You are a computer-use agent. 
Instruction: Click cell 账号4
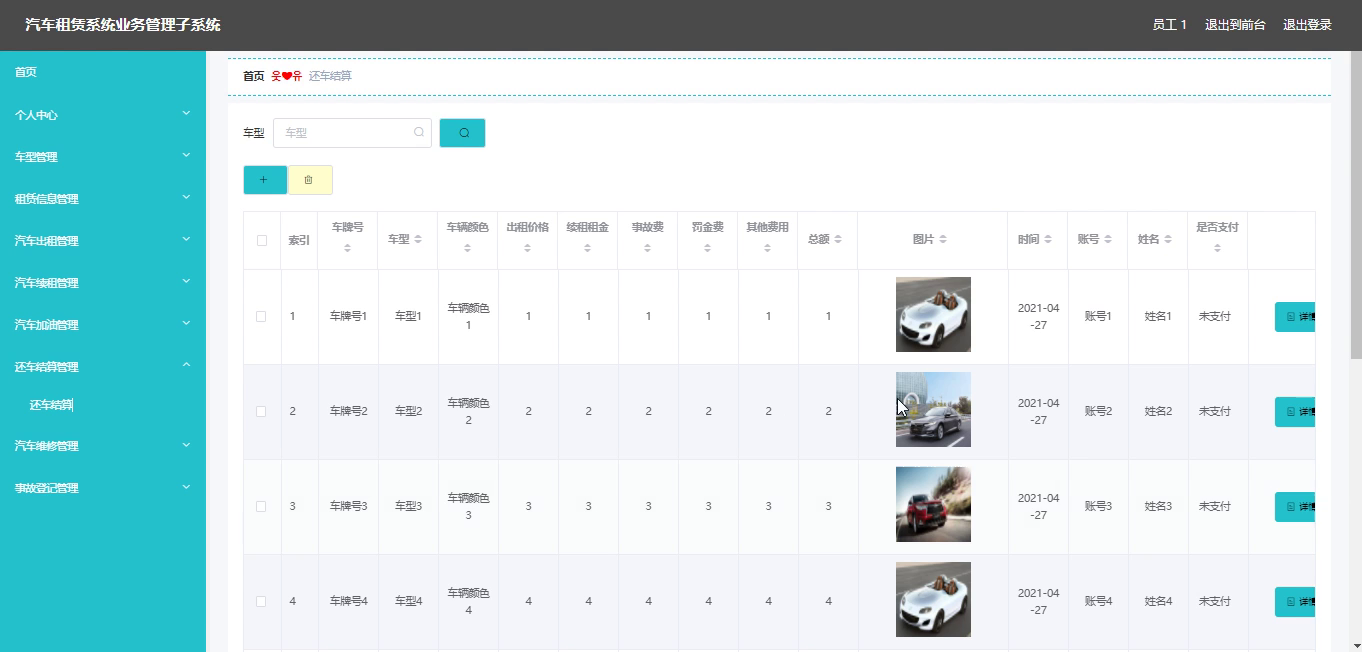point(1098,601)
